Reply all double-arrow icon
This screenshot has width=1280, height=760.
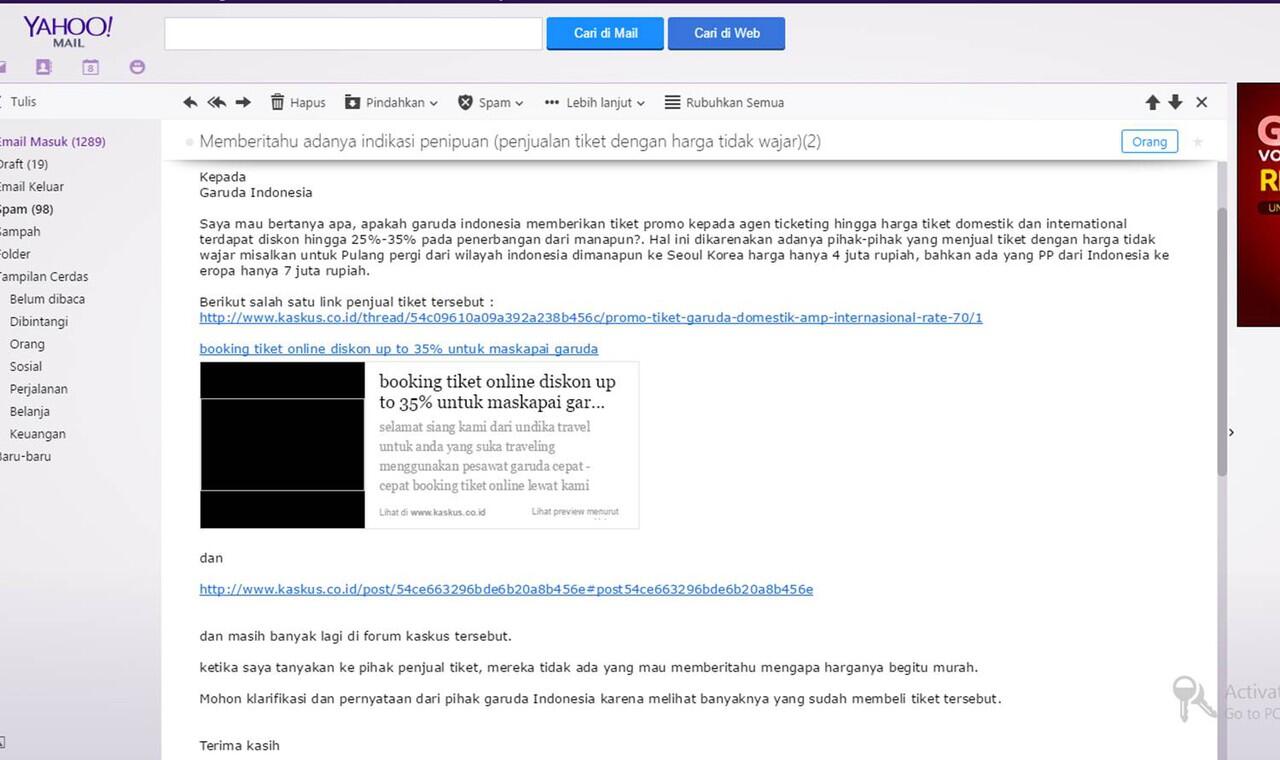216,102
